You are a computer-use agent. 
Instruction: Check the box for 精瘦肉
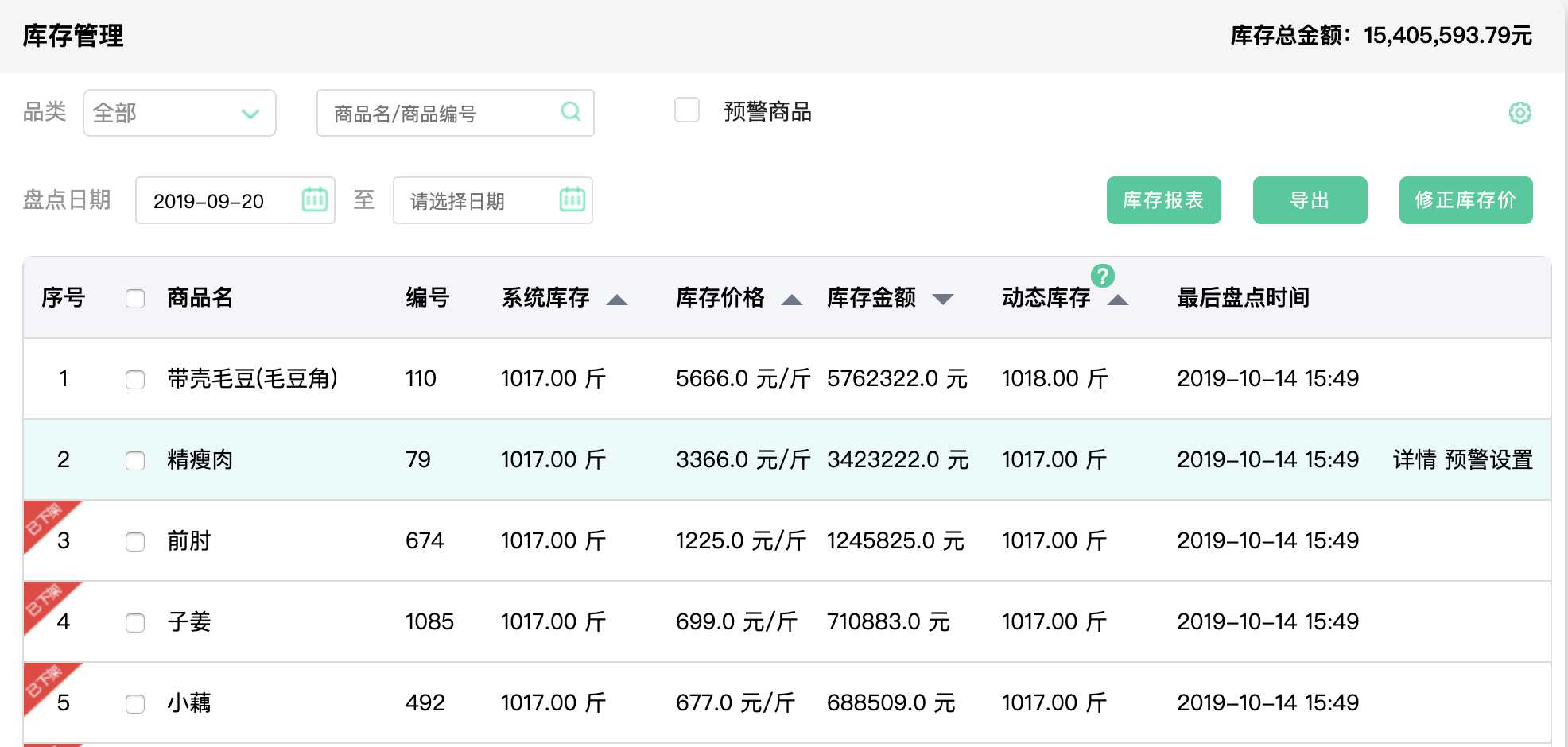click(135, 461)
